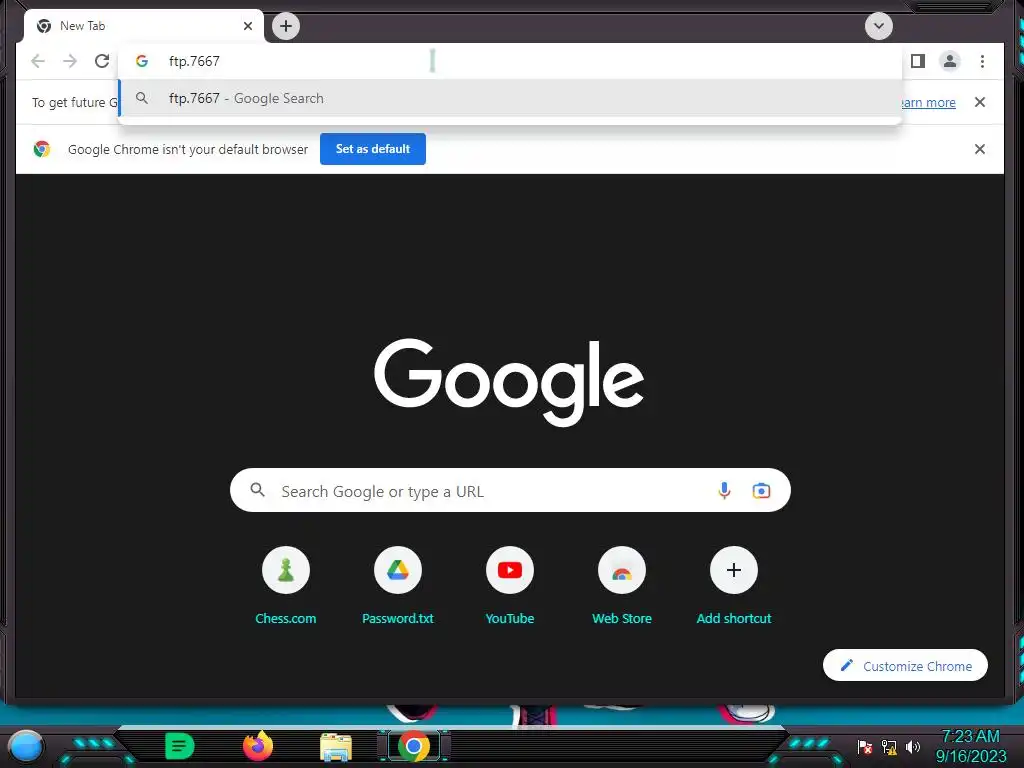Reload the current page
Screen dimensions: 1024x768
102,61
